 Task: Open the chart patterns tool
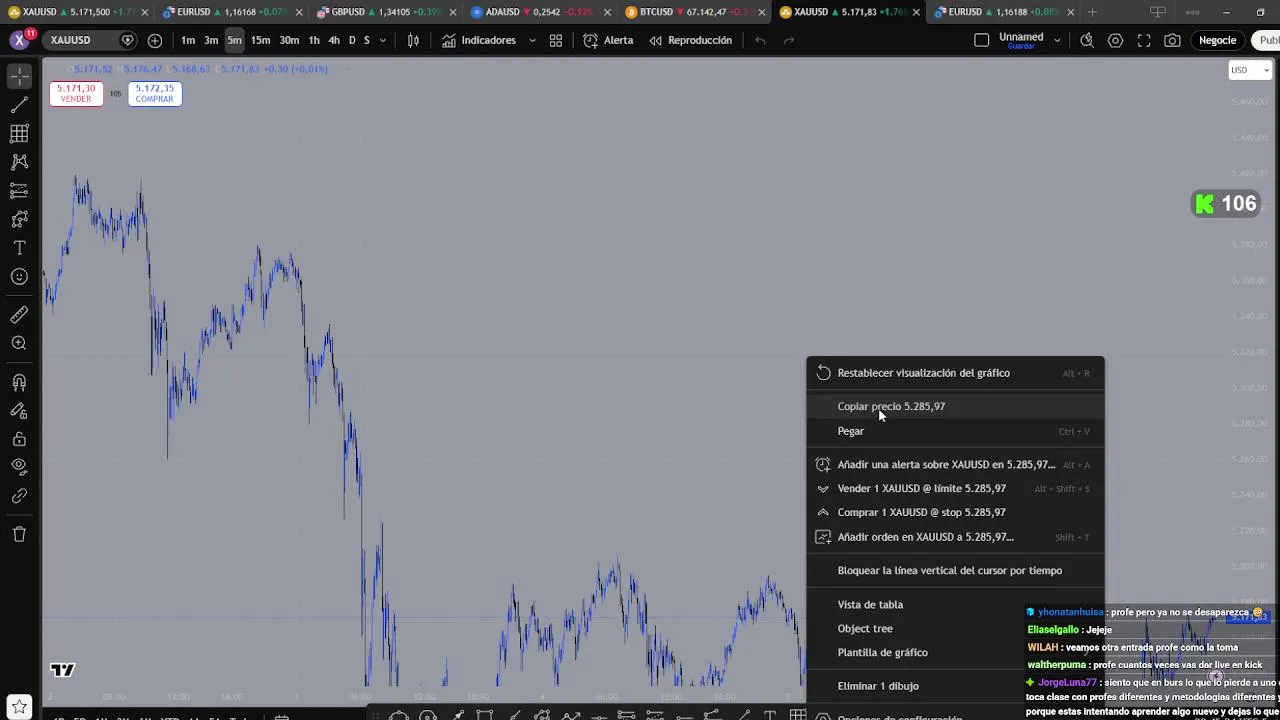tap(19, 162)
